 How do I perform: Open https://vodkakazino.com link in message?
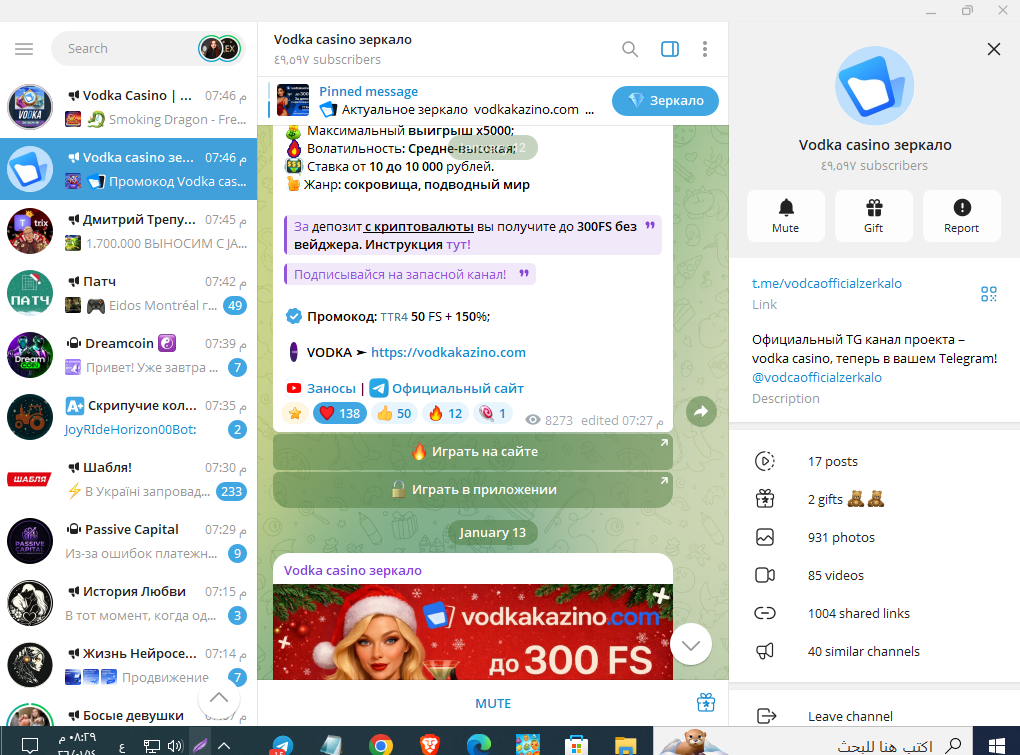point(448,352)
